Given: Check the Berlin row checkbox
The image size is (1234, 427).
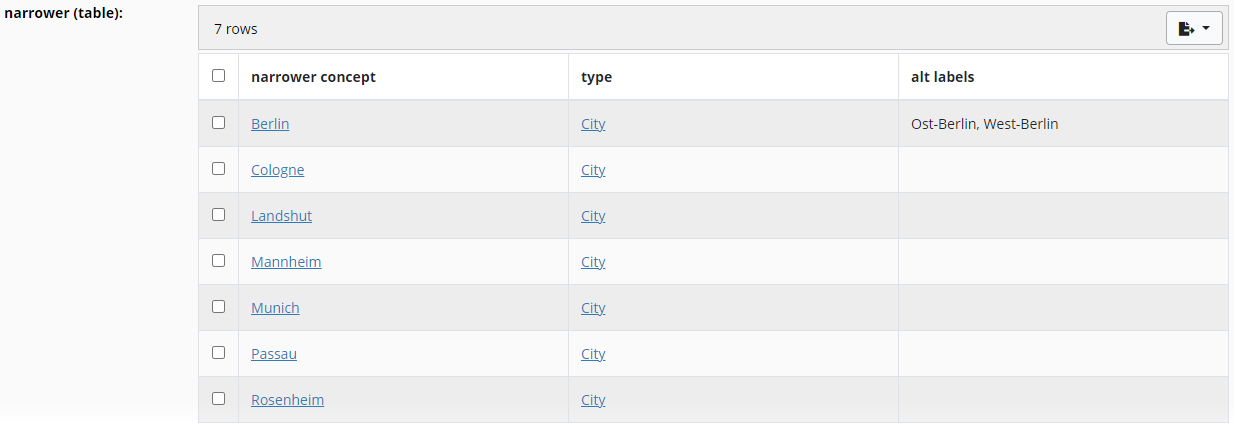Looking at the screenshot, I should [x=219, y=123].
